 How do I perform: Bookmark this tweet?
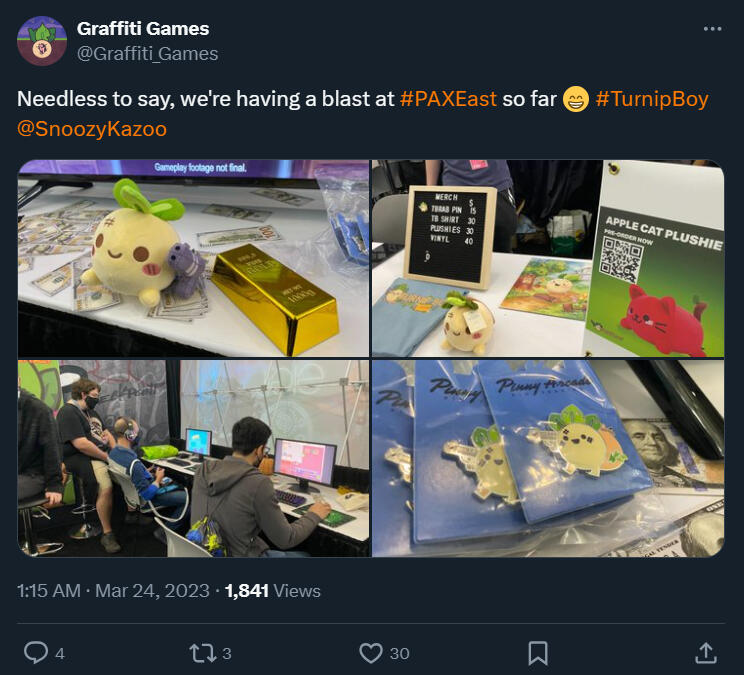pyautogui.click(x=538, y=653)
